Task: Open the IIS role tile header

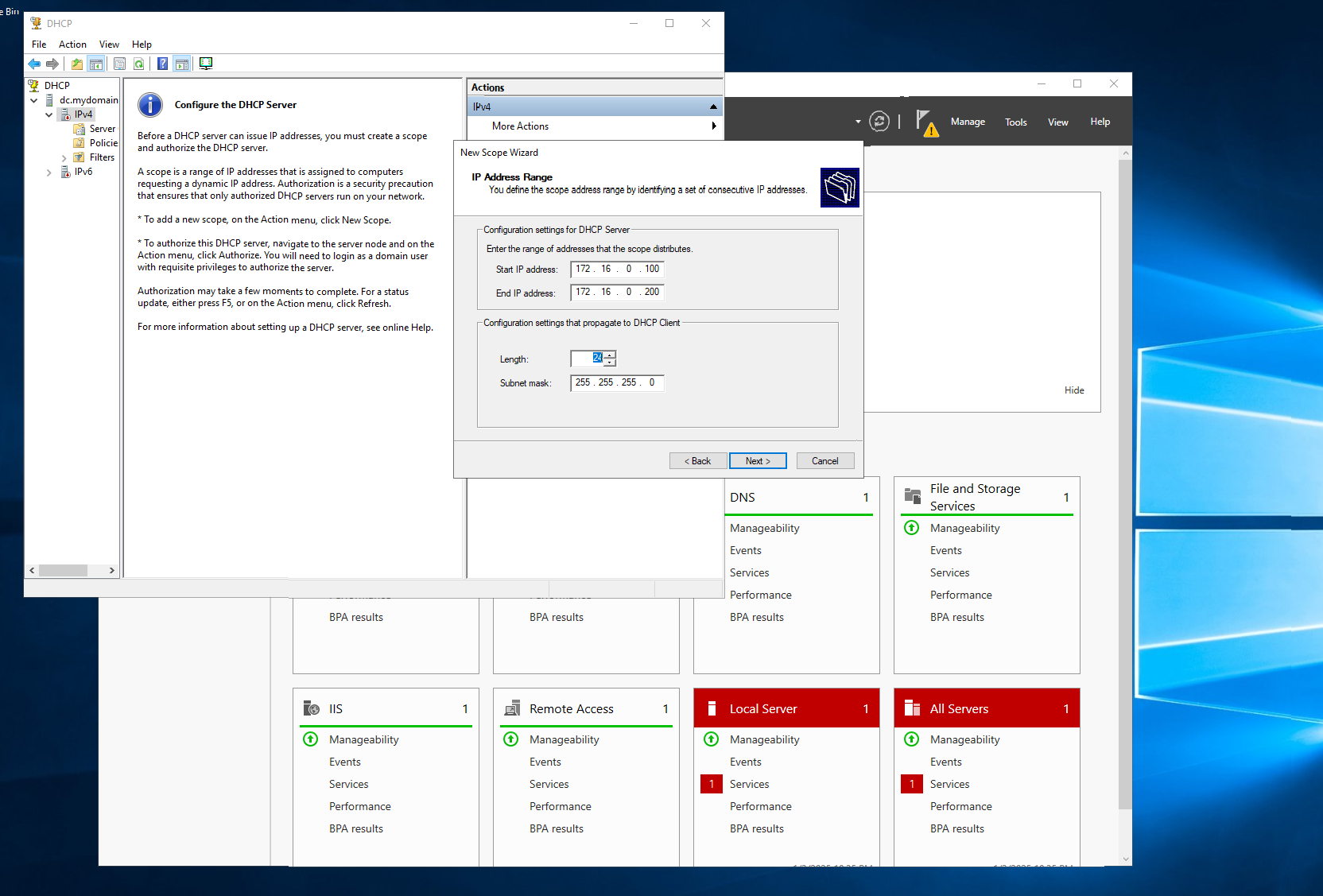Action: click(386, 708)
